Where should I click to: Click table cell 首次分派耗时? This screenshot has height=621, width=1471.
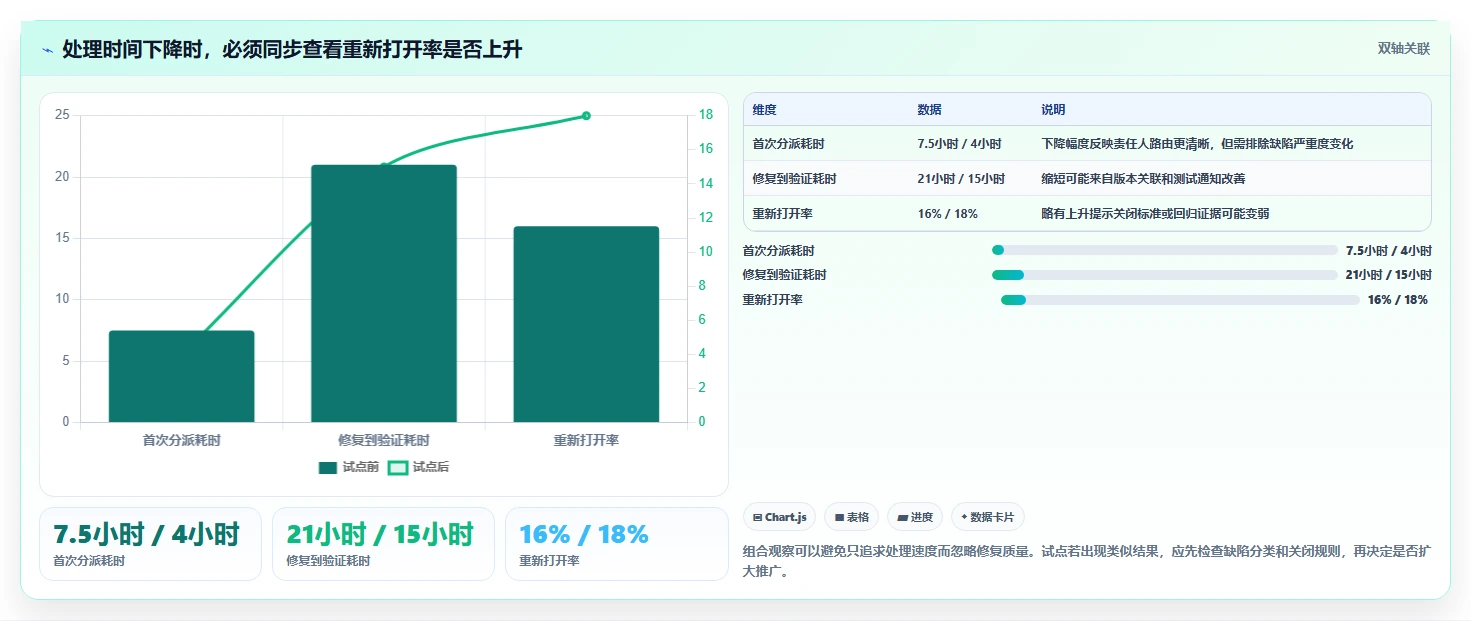789,144
